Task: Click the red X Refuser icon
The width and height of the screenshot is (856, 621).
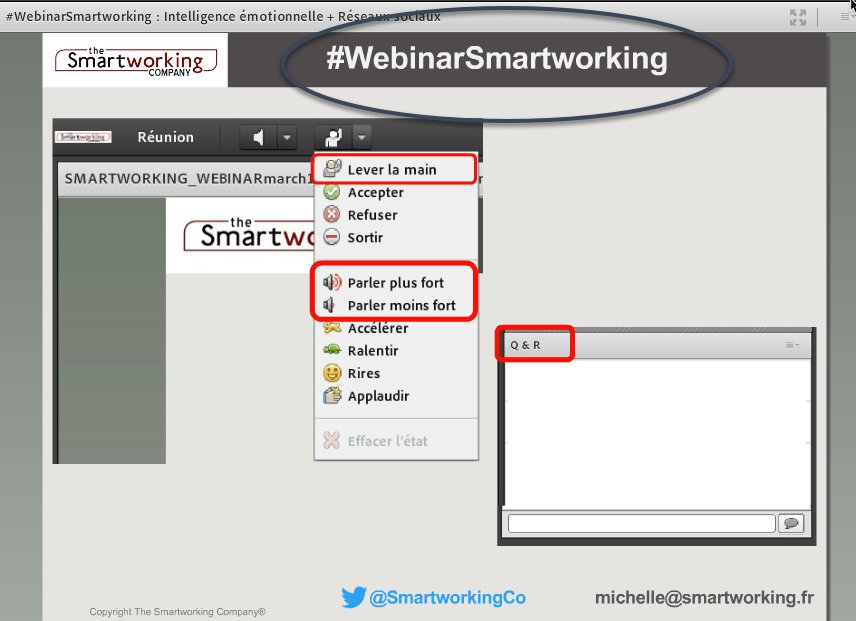Action: click(331, 214)
